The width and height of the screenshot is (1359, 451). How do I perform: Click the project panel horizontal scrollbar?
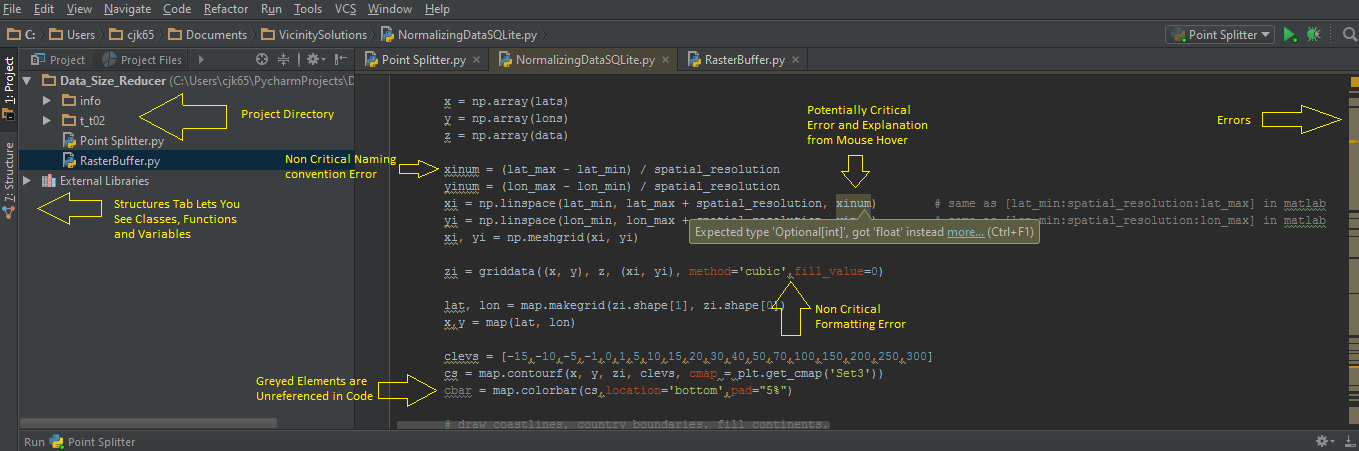click(147, 424)
